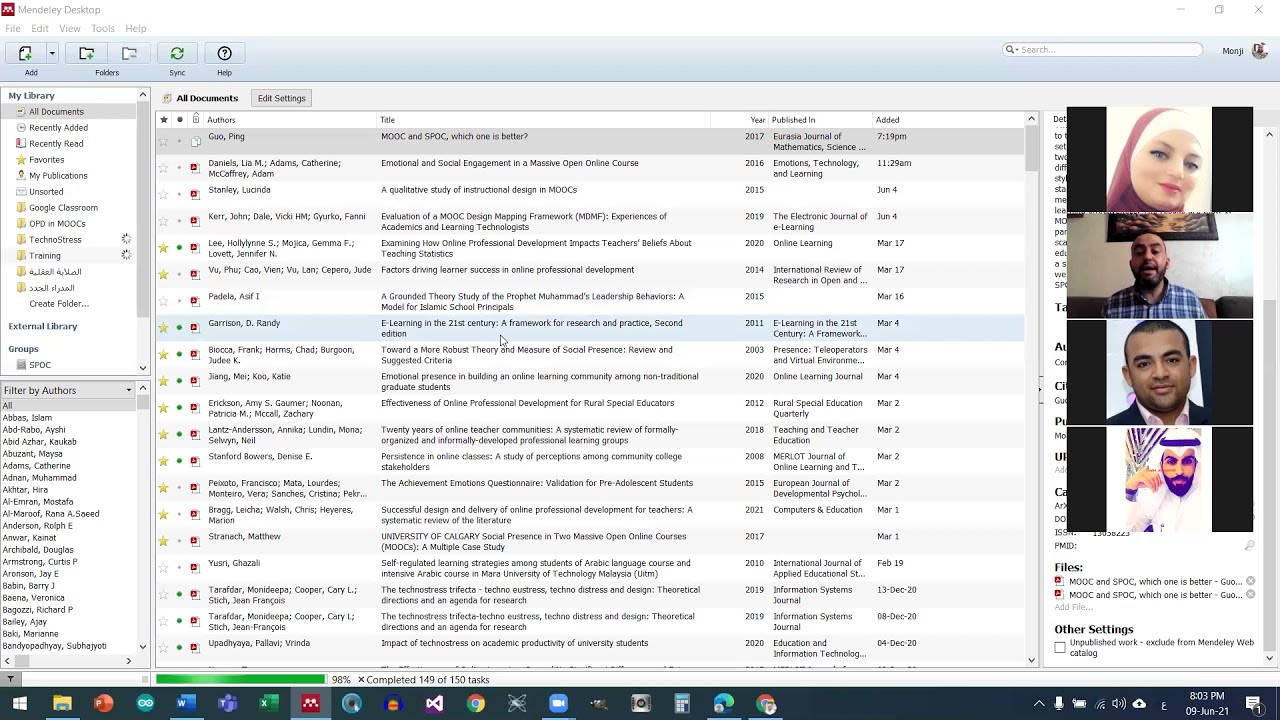The height and width of the screenshot is (720, 1280).
Task: Click the PMID lookup magnifier icon
Action: click(x=1249, y=546)
